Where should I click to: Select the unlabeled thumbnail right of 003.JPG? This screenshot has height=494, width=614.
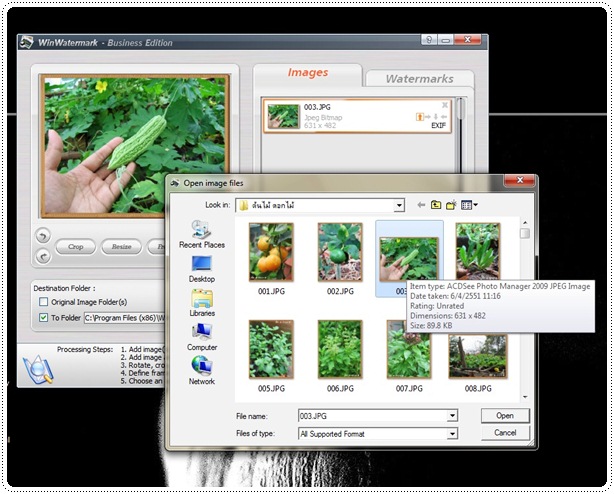[x=478, y=251]
